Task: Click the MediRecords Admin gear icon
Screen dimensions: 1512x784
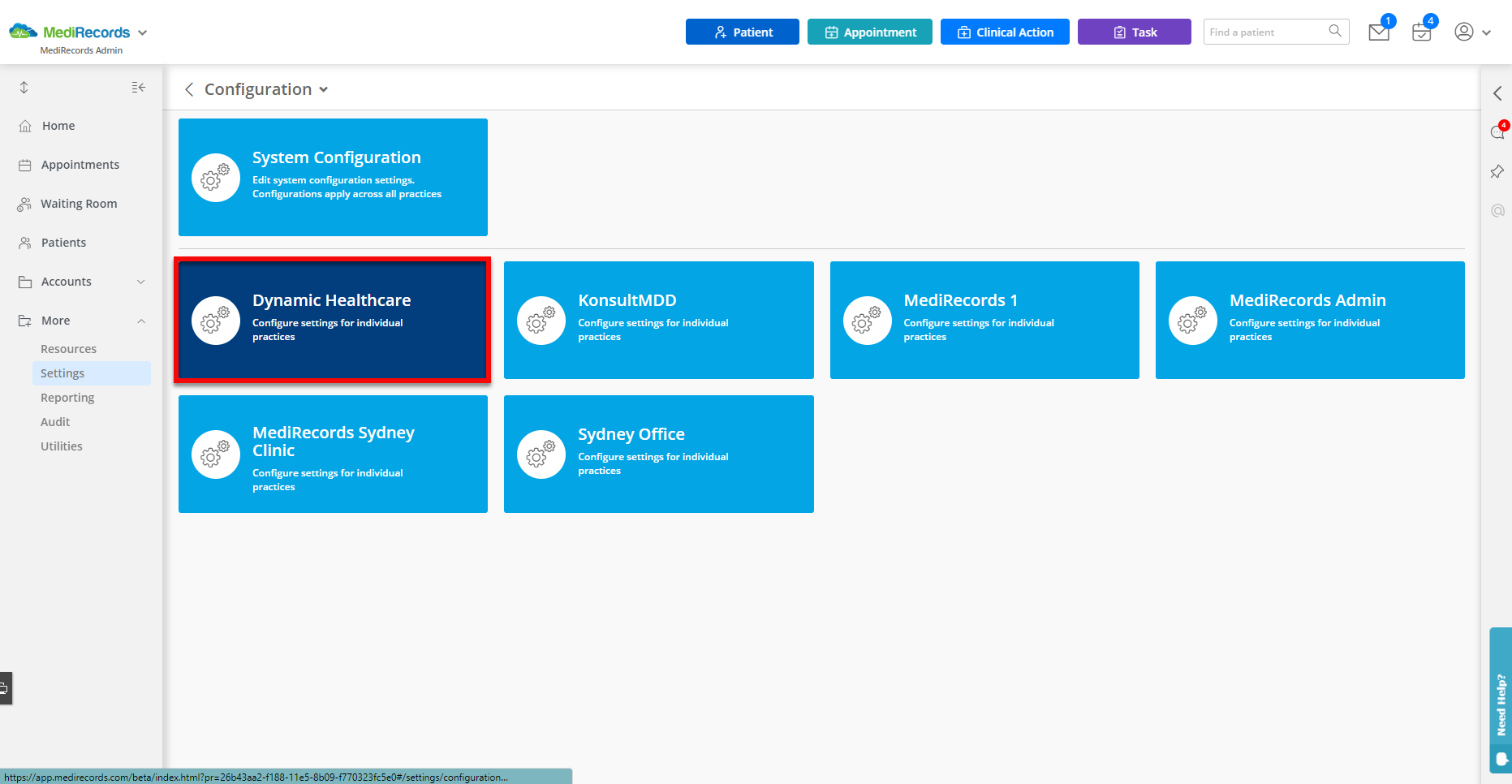Action: click(x=1193, y=321)
